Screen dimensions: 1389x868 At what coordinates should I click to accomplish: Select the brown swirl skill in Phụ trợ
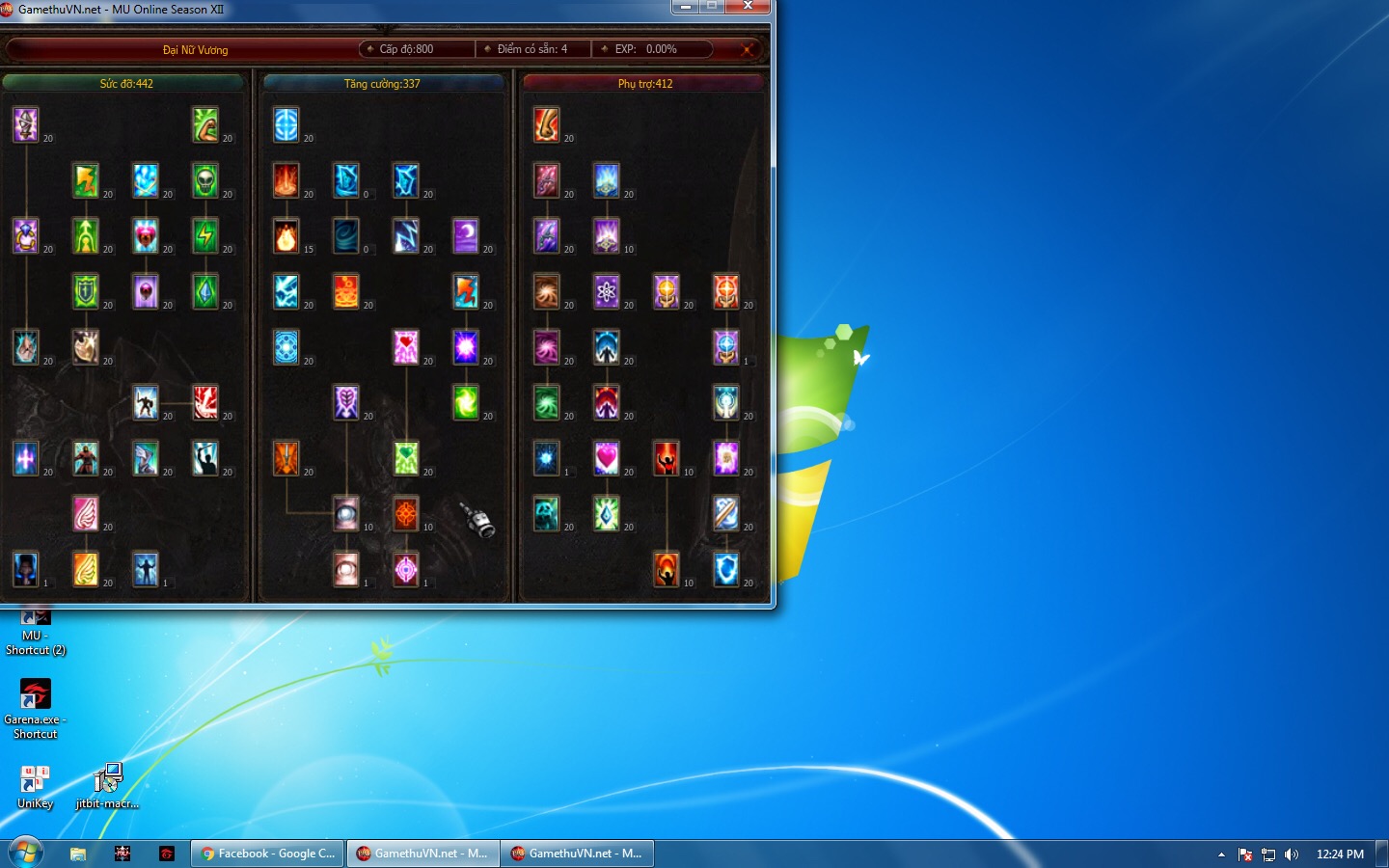tap(547, 291)
